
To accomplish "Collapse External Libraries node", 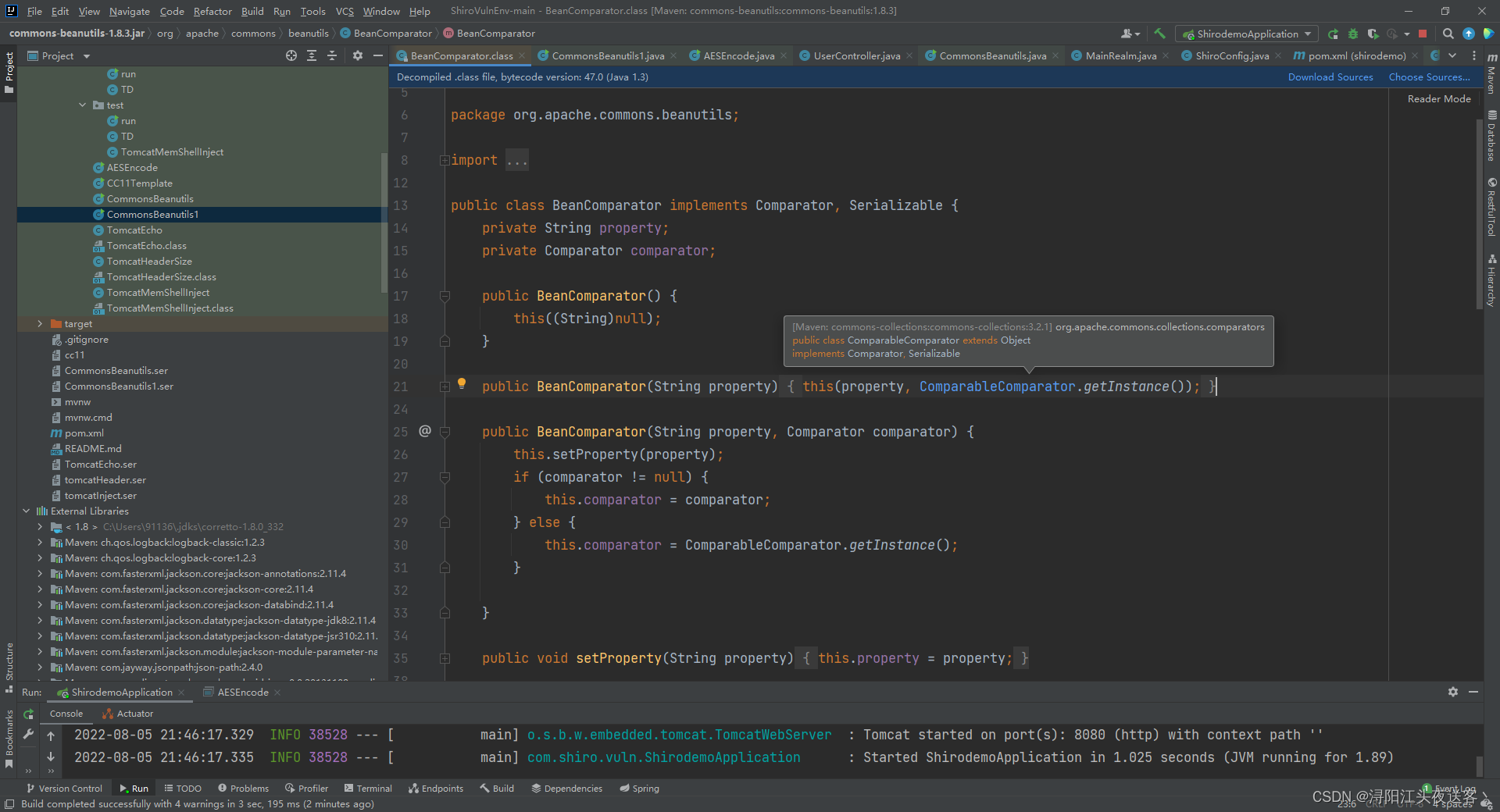I will [x=26, y=511].
